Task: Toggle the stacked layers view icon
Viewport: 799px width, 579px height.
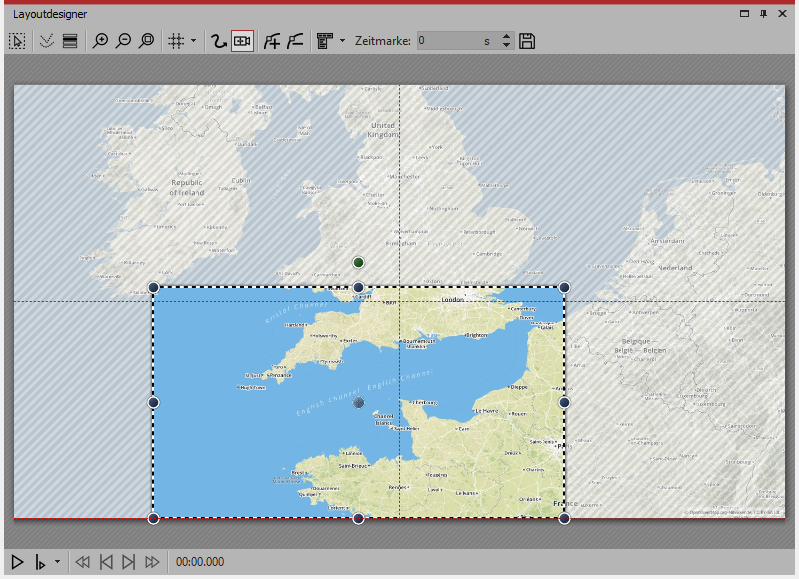Action: coord(70,41)
